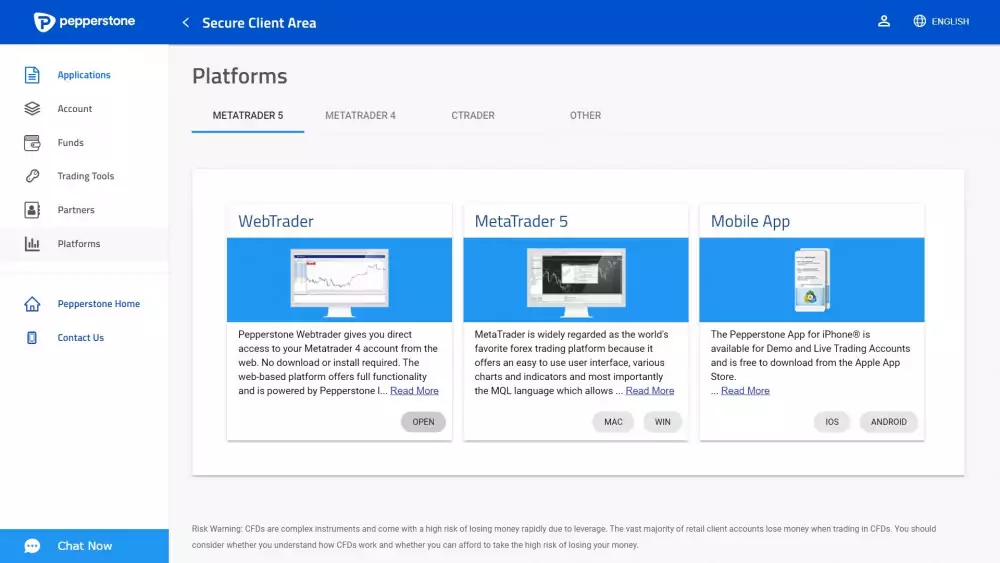Click the Pepperstone Home house icon
The image size is (1000, 563).
click(x=32, y=304)
